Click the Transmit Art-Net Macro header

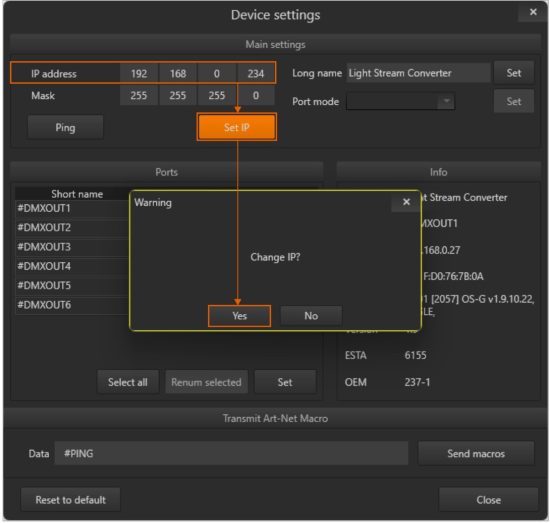pos(275,418)
